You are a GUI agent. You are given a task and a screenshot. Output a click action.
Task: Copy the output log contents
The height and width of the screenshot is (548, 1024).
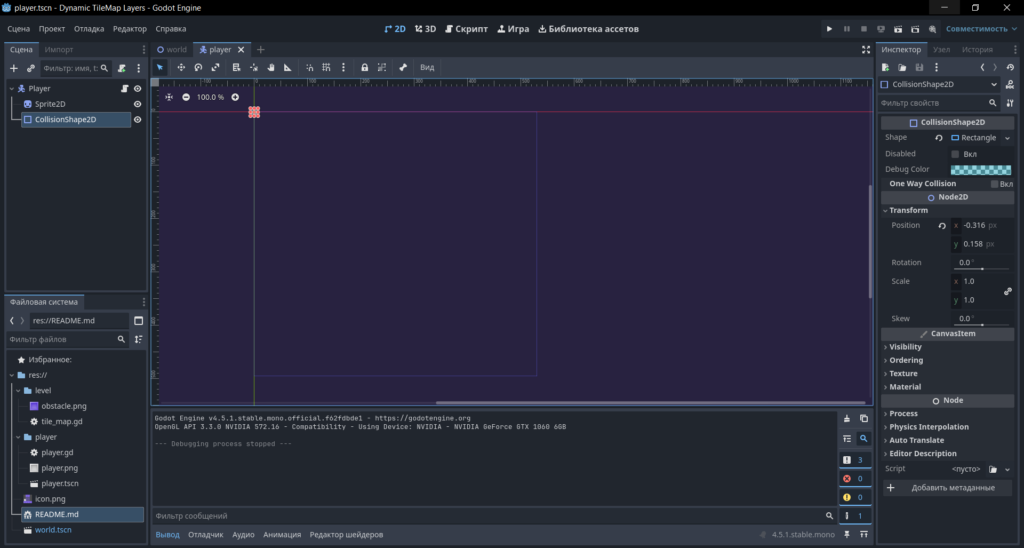864,419
